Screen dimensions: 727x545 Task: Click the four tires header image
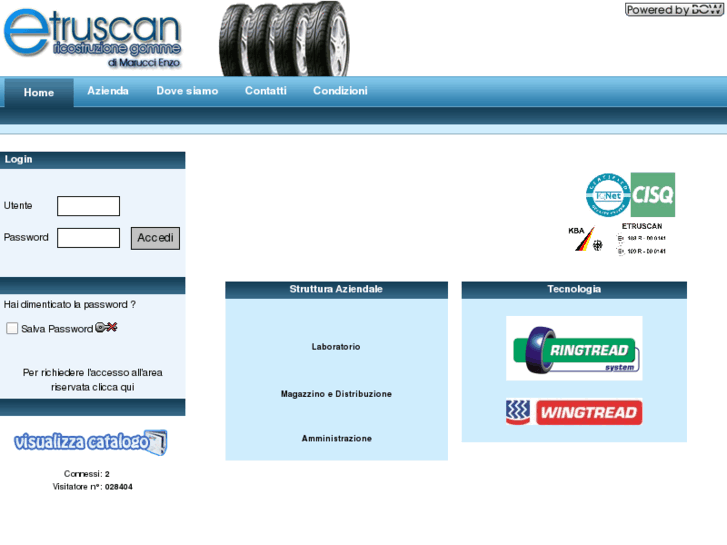click(285, 39)
